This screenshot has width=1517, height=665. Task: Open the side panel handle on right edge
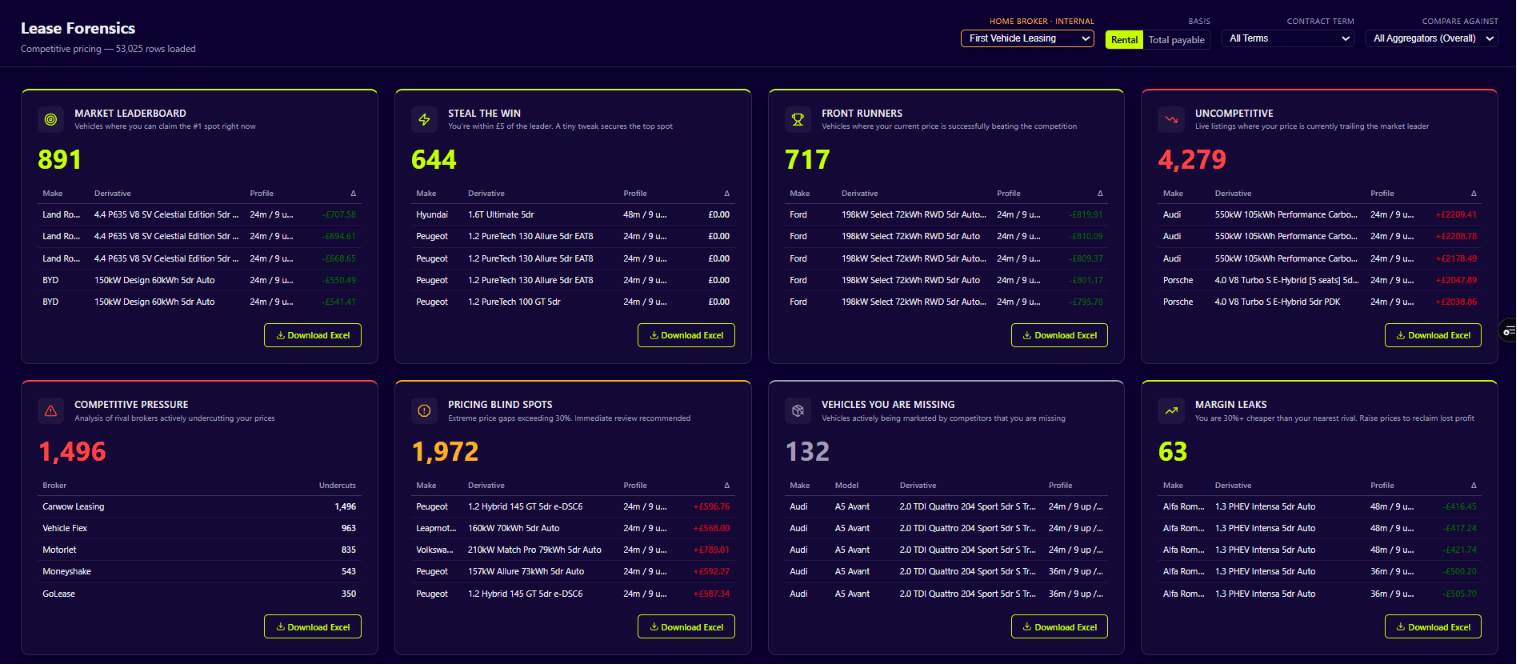click(1509, 330)
